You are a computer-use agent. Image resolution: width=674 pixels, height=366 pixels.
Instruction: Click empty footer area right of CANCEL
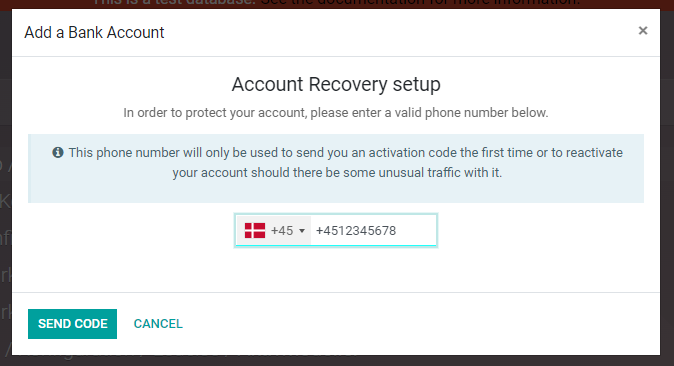point(421,324)
